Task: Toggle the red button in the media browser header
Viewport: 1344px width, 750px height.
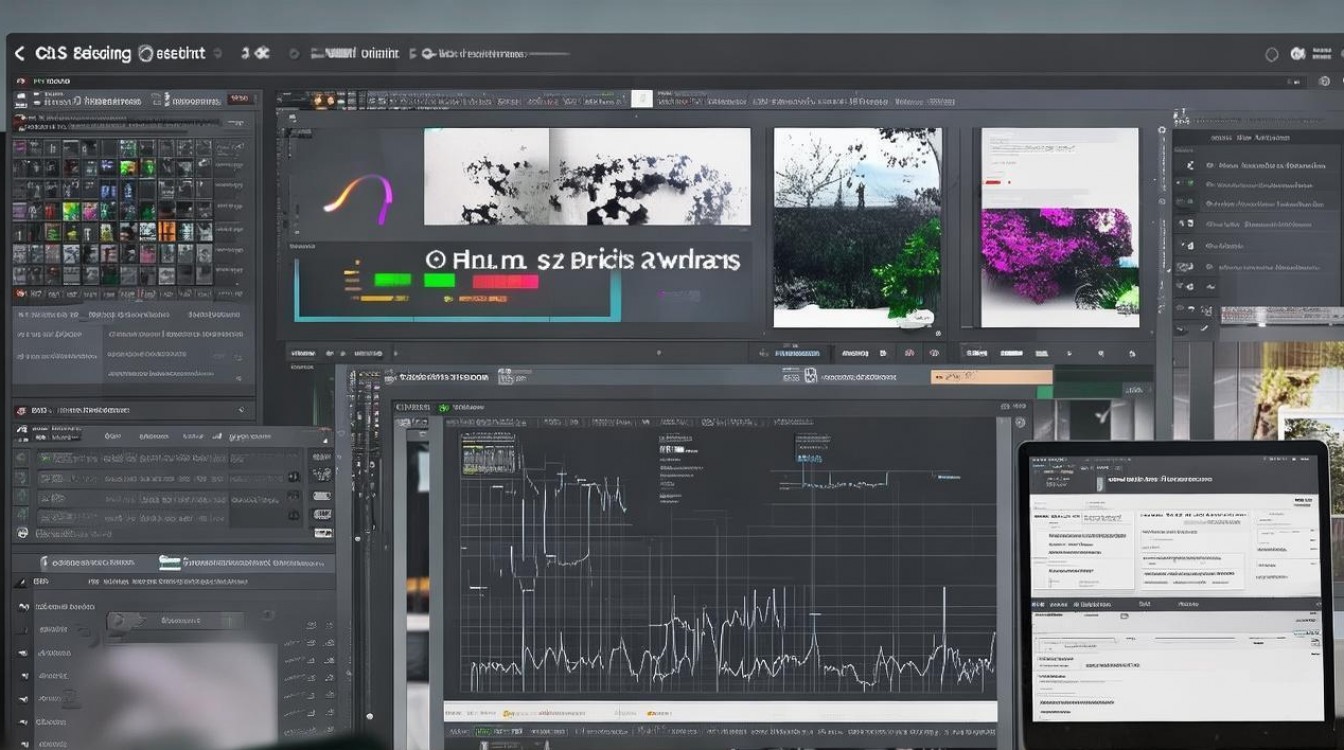Action: pyautogui.click(x=238, y=99)
